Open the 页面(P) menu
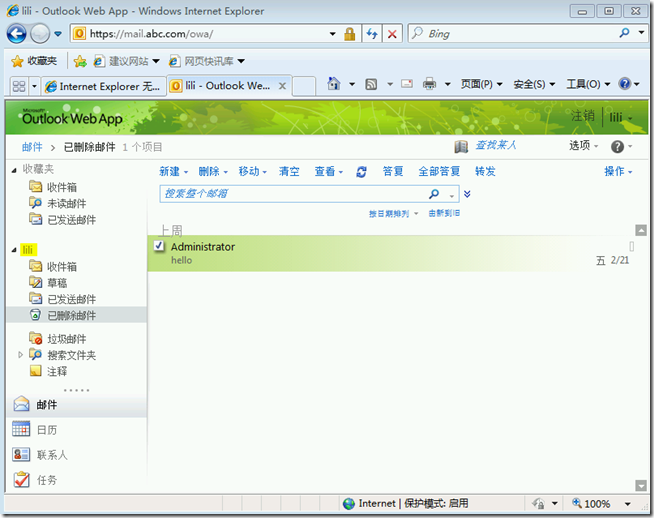Viewport: 654px width, 518px height. pyautogui.click(x=481, y=84)
